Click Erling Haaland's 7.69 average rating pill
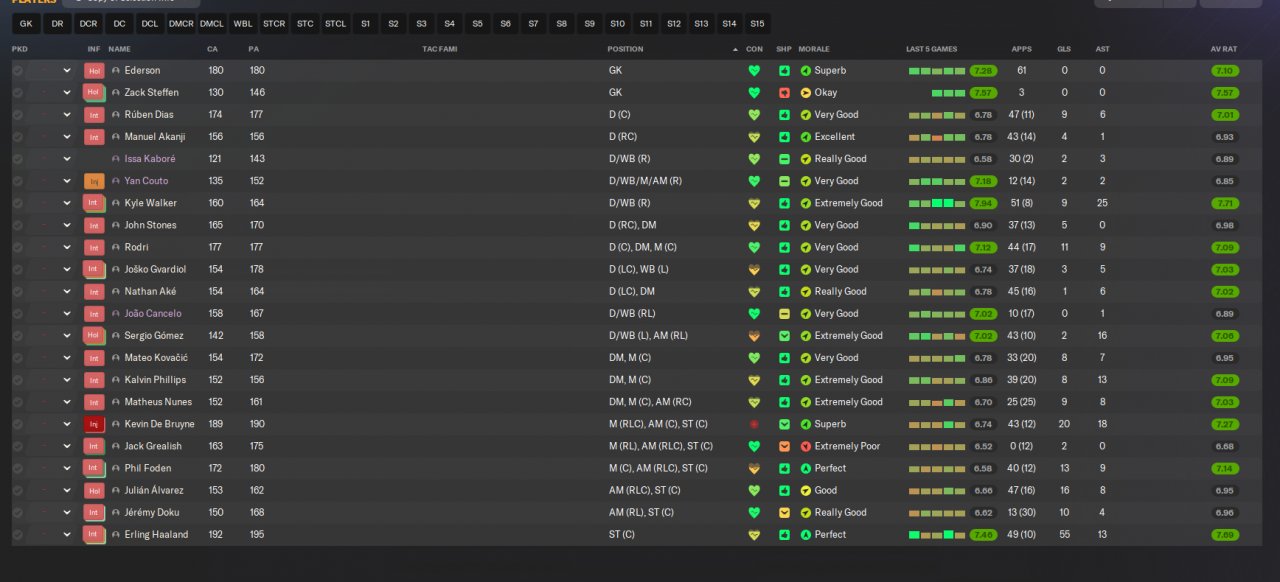 coord(1224,534)
